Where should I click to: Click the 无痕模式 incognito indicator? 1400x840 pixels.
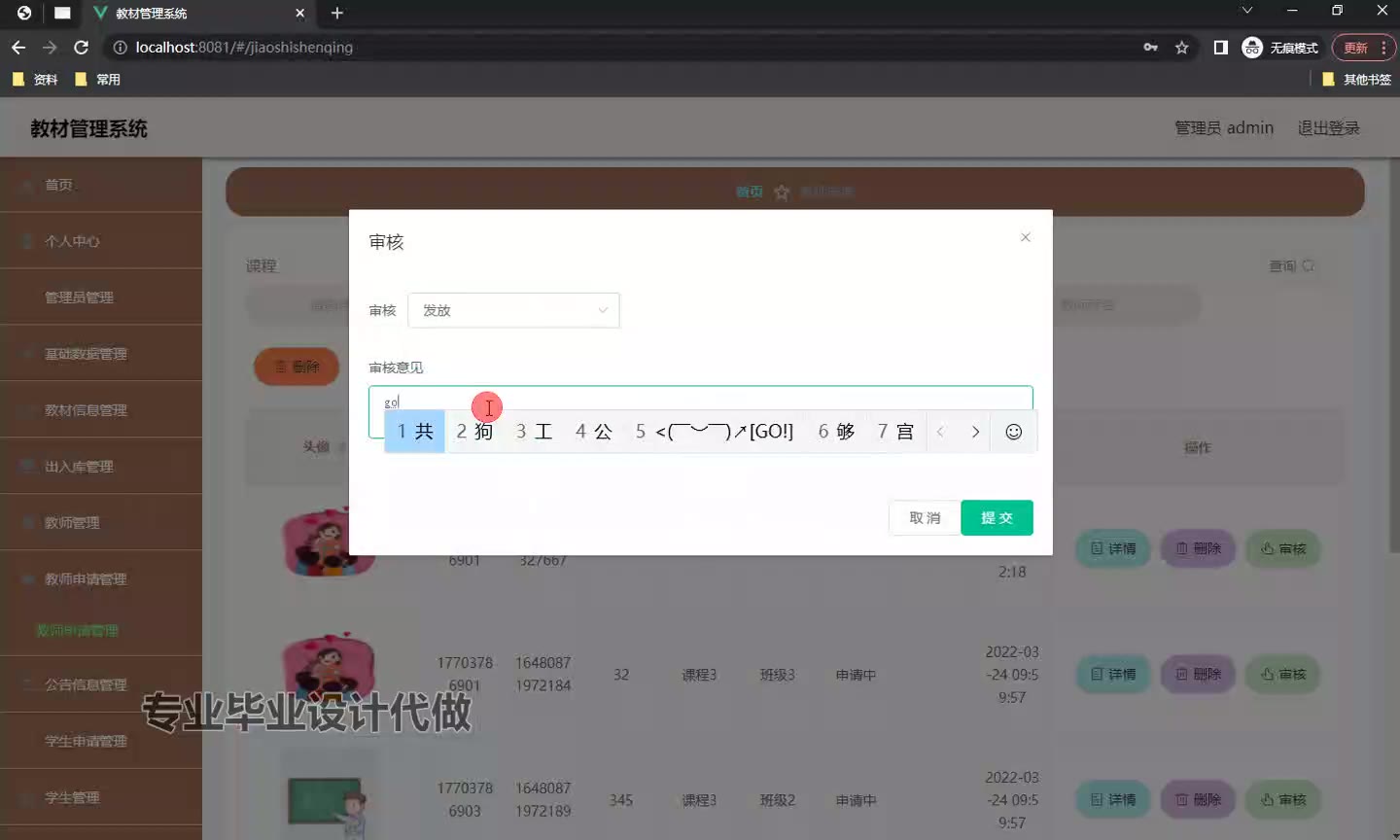(1280, 47)
